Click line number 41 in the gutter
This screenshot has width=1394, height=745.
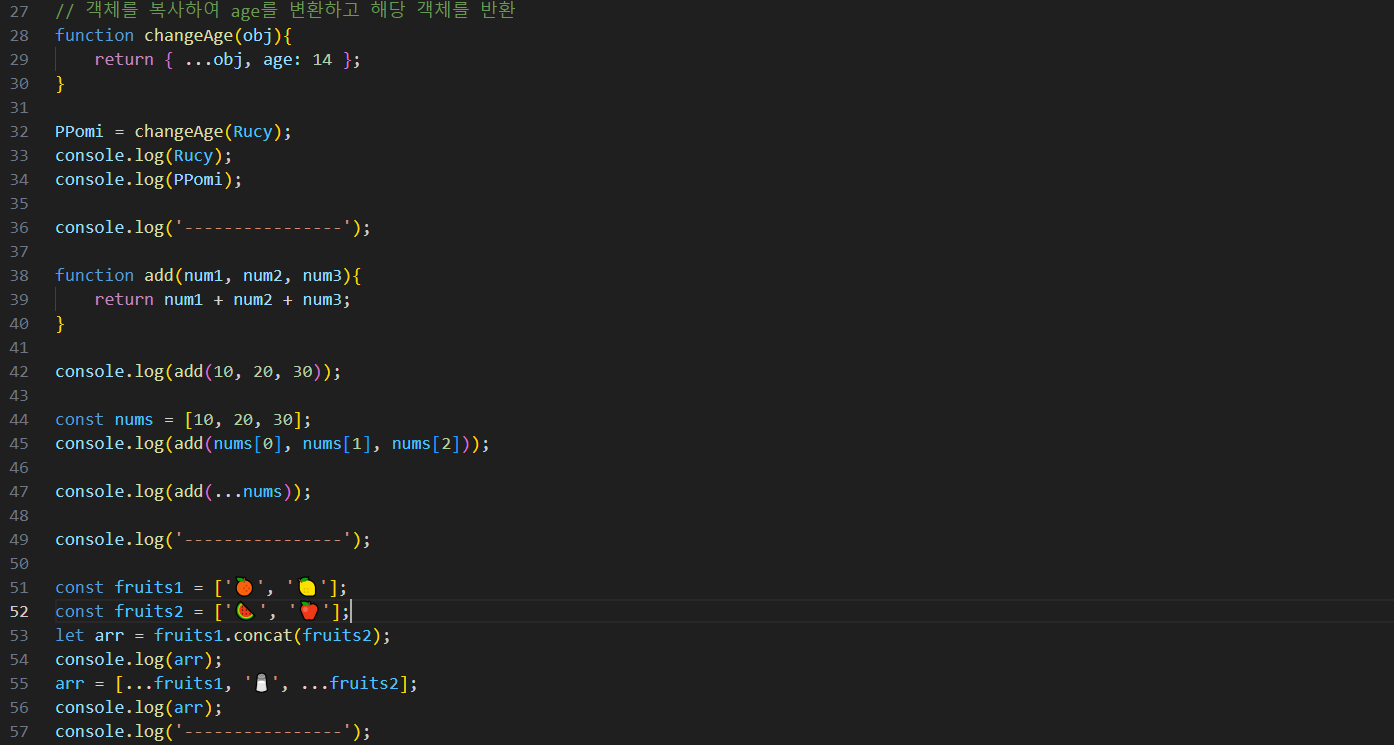(20, 347)
